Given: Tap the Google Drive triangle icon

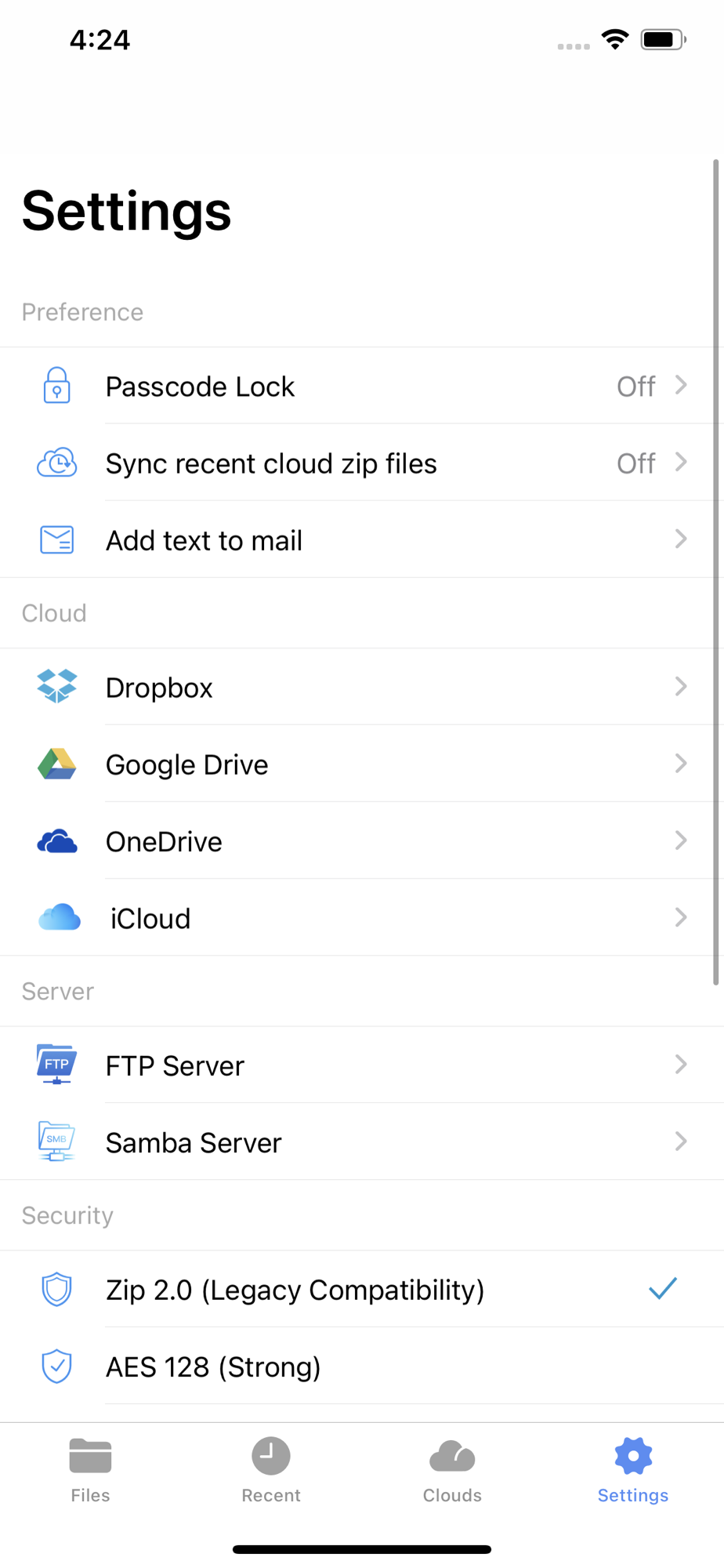Looking at the screenshot, I should 57,764.
